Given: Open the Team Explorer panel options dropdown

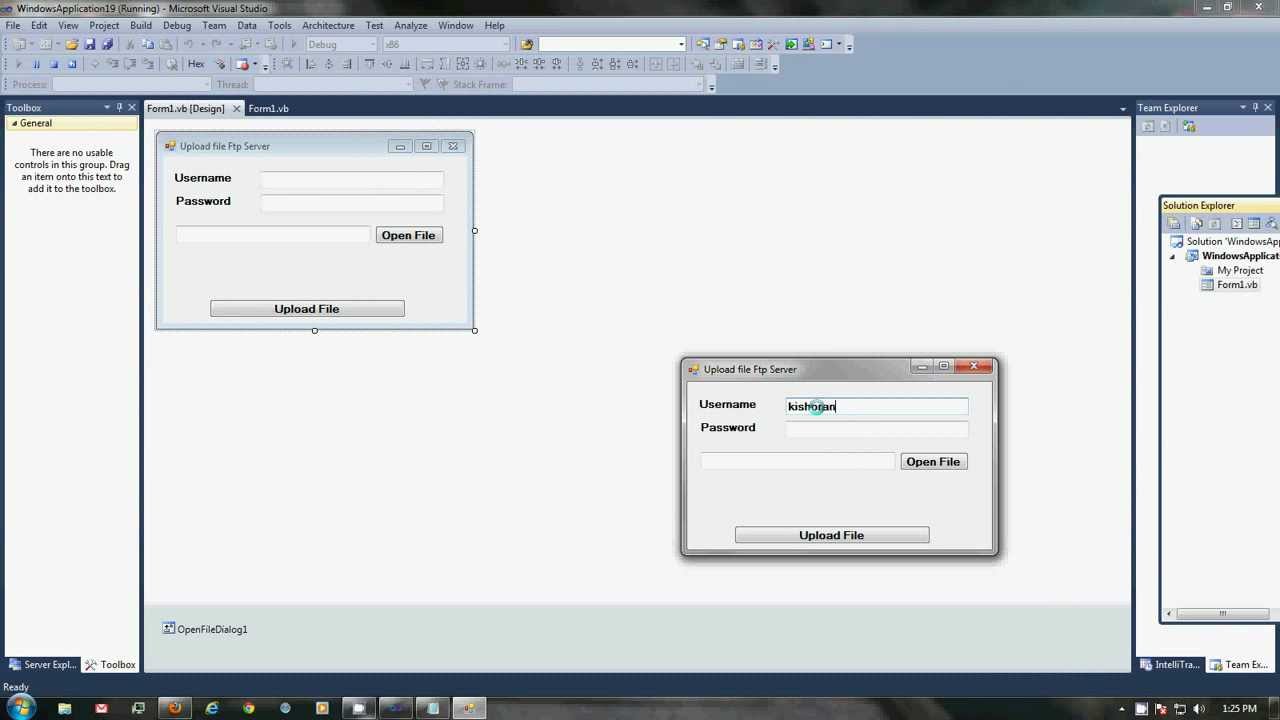Looking at the screenshot, I should click(1242, 107).
